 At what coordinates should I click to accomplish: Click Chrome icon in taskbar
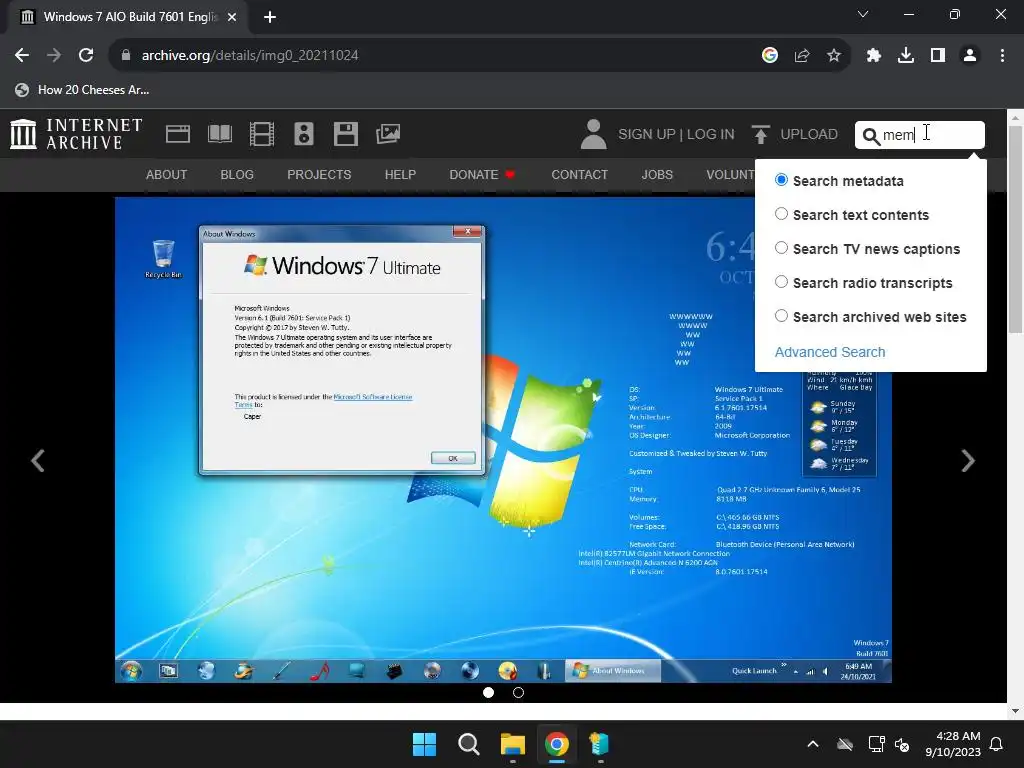tap(556, 744)
